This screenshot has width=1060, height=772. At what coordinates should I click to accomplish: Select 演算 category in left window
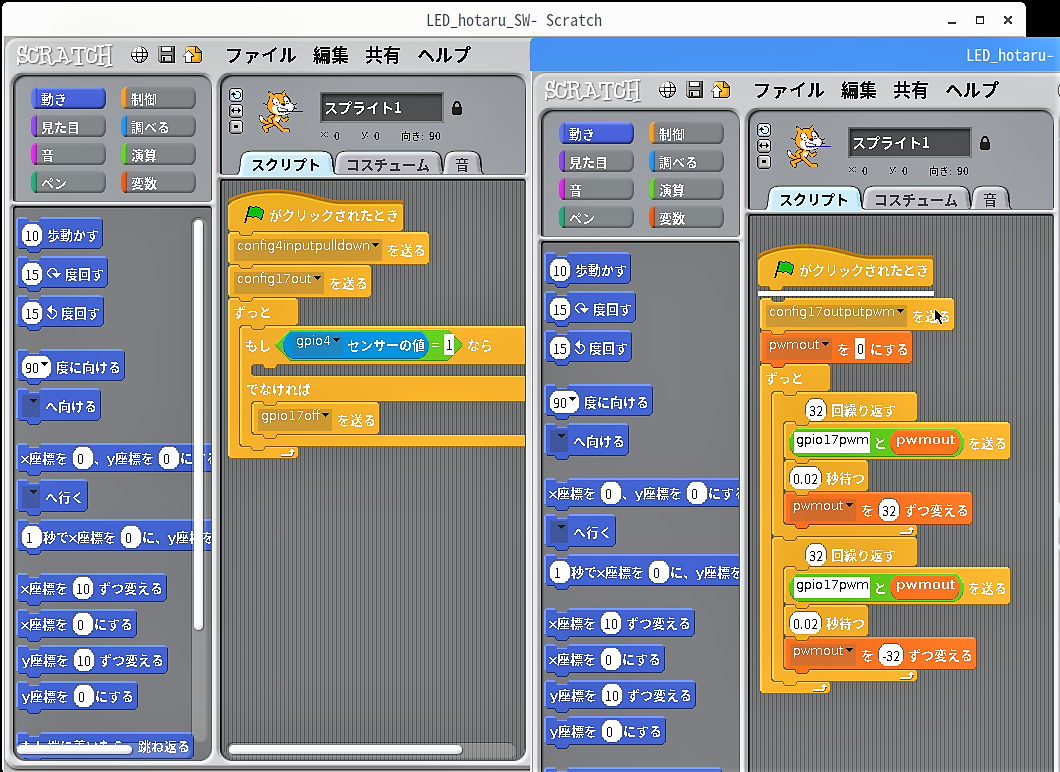[158, 155]
